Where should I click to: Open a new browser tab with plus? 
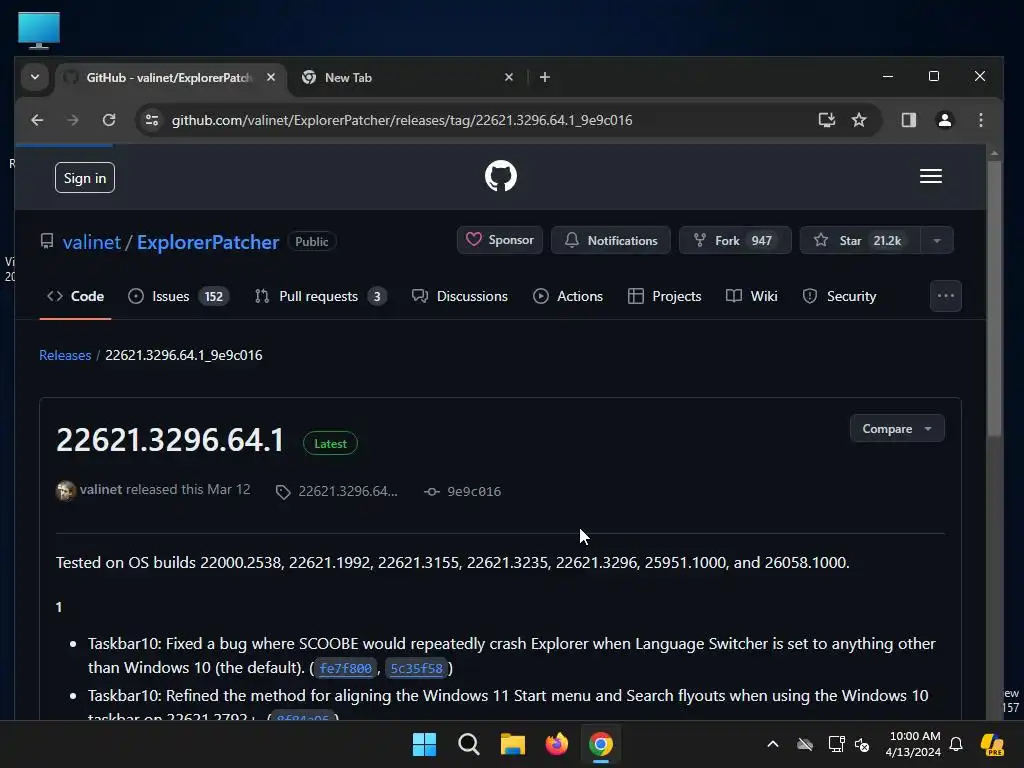coord(545,77)
